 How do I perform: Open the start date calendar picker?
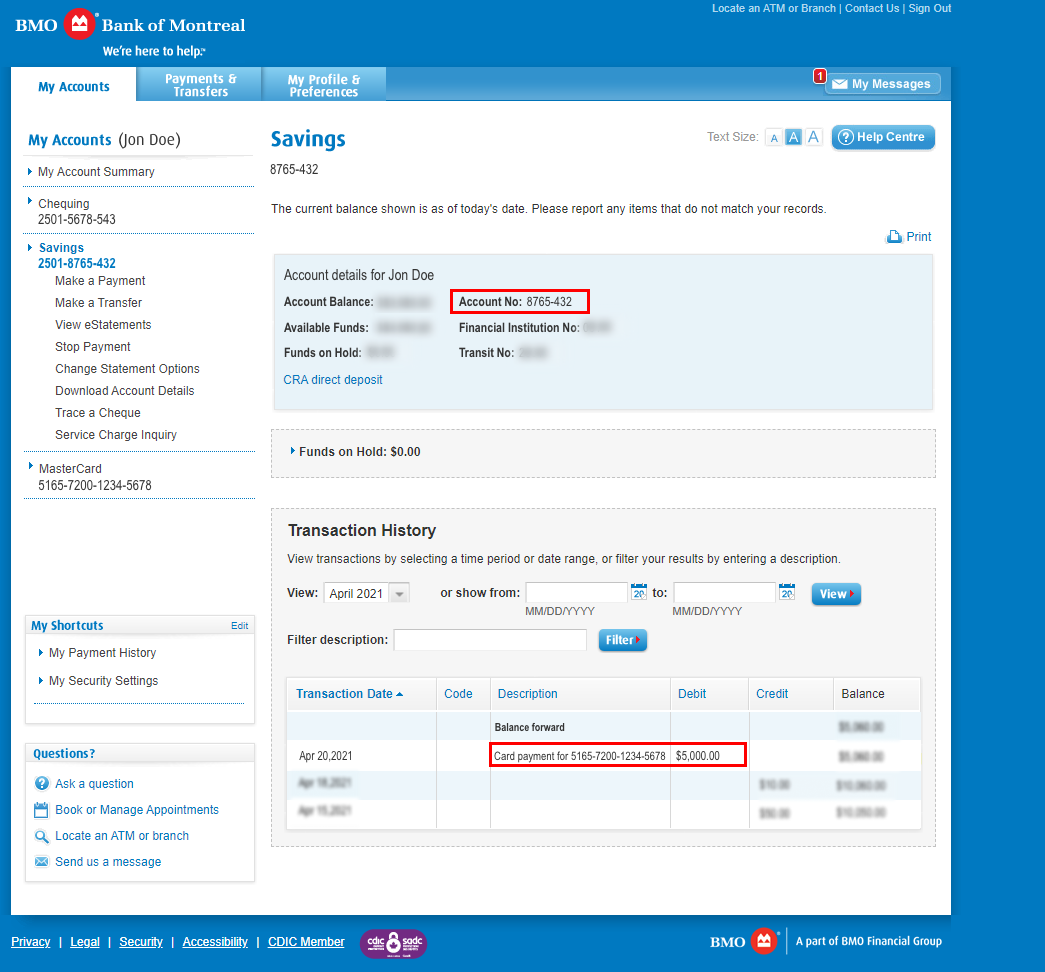(639, 593)
